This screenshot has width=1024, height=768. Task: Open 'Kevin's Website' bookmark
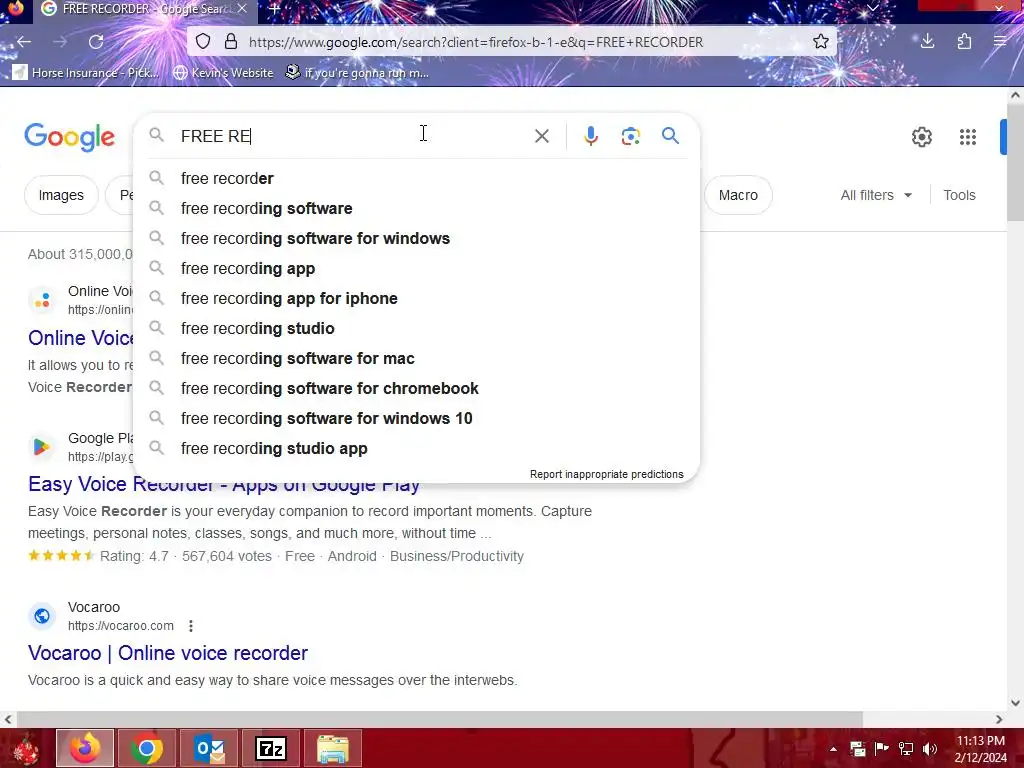coord(223,72)
